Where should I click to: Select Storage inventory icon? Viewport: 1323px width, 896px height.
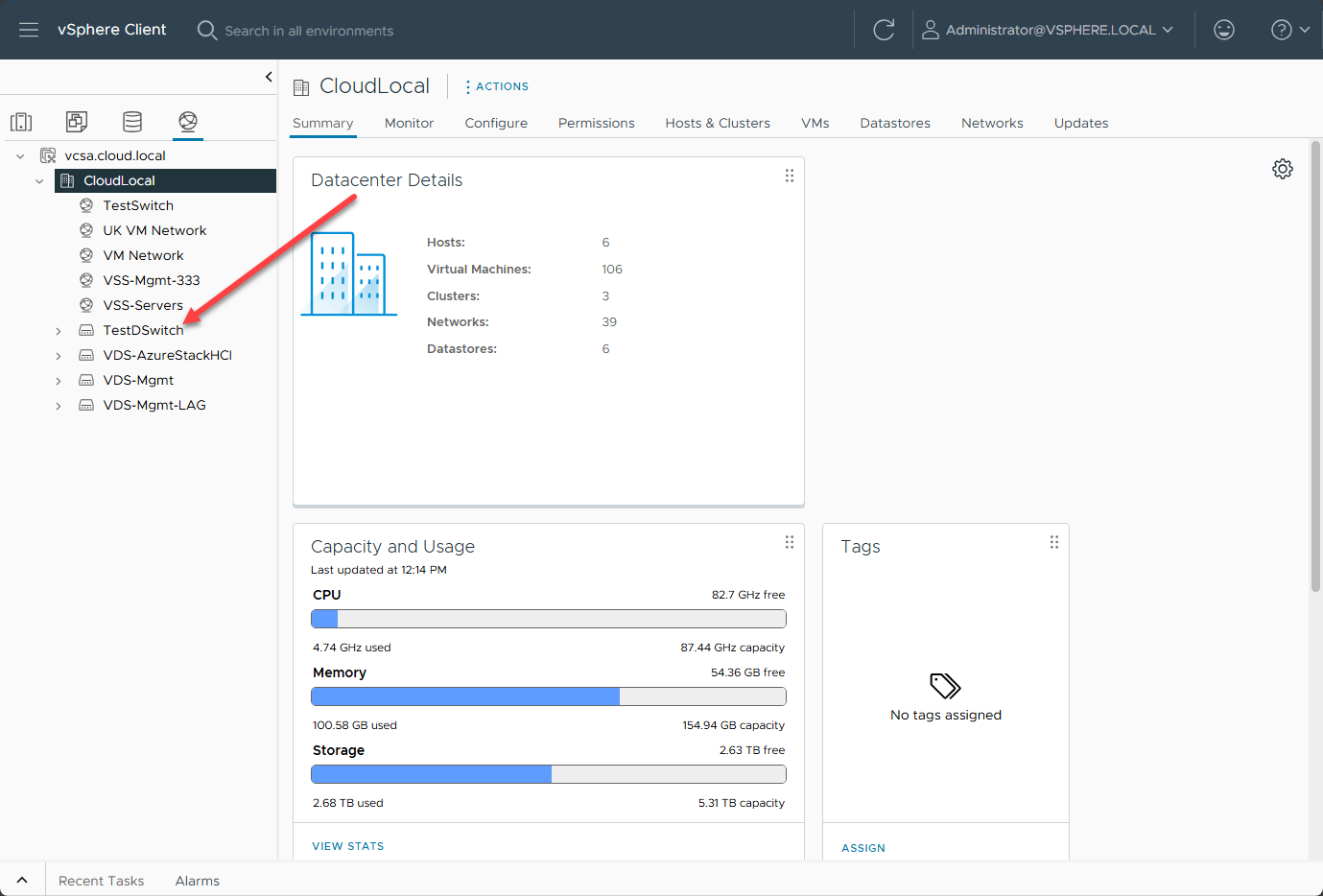(132, 122)
